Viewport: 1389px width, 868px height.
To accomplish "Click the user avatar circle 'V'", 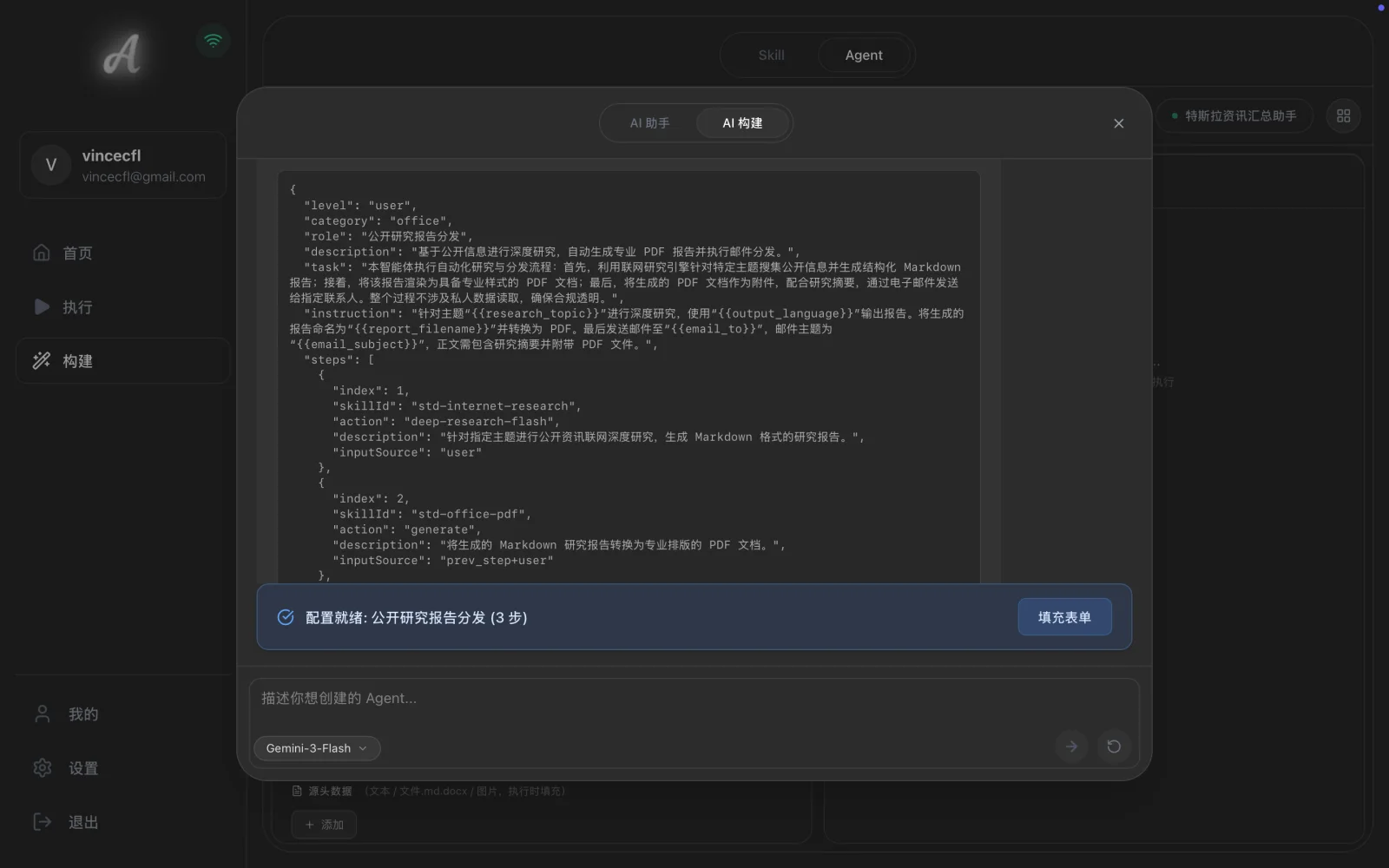I will click(51, 165).
